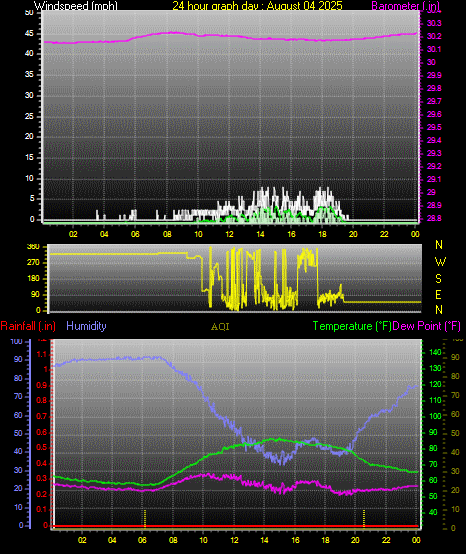Click '180' on the wind direction axis
Image resolution: width=466 pixels, height=554 pixels.
coord(33,279)
